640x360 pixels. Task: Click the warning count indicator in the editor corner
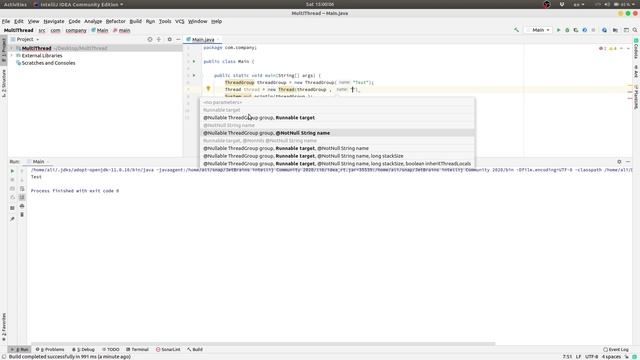(x=613, y=49)
